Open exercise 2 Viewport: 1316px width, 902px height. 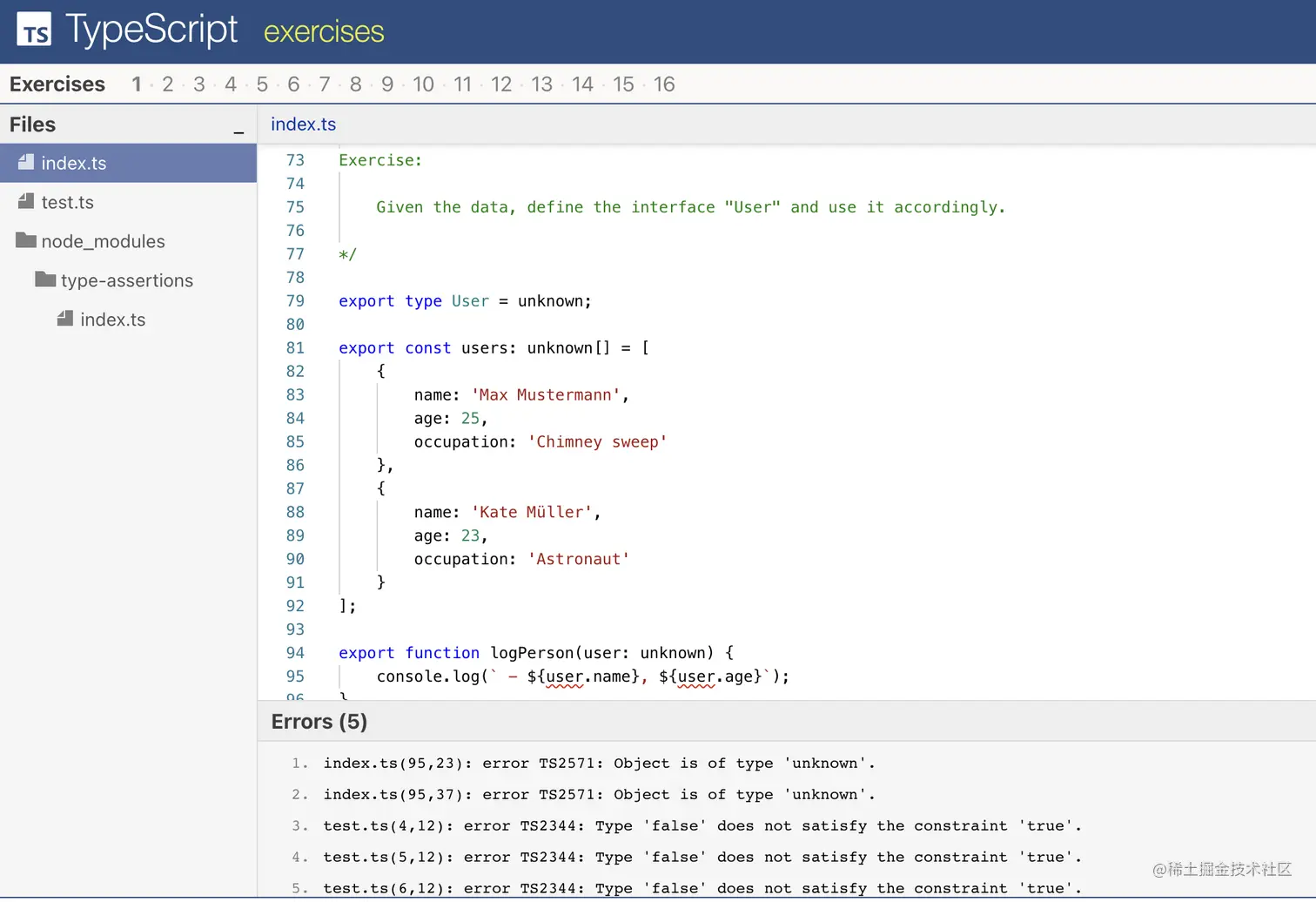pos(168,84)
